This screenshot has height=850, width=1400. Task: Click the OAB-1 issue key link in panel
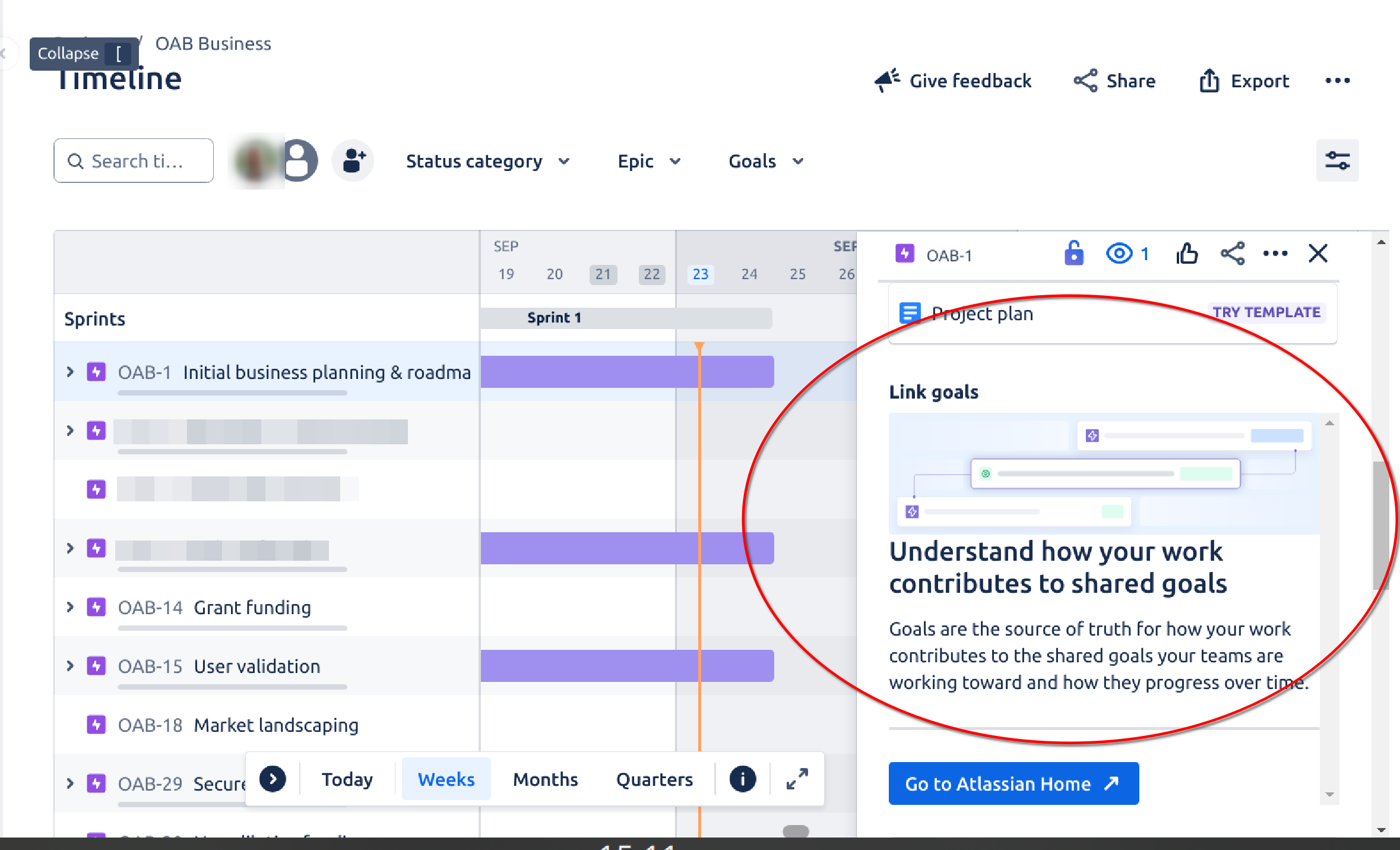click(949, 255)
